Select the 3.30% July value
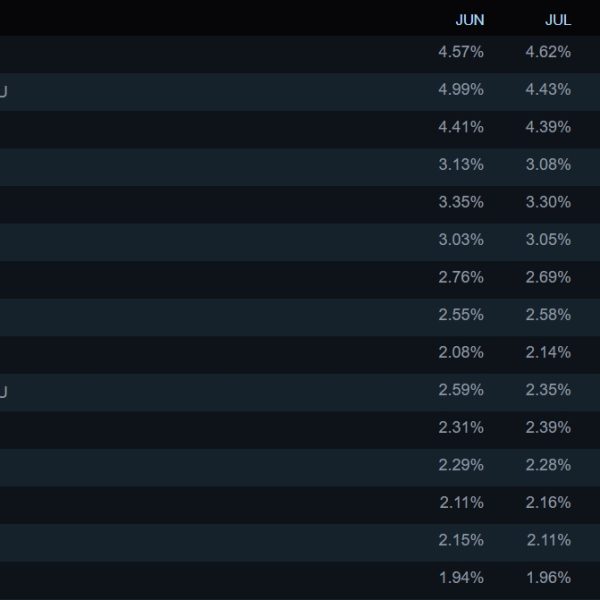 [548, 202]
